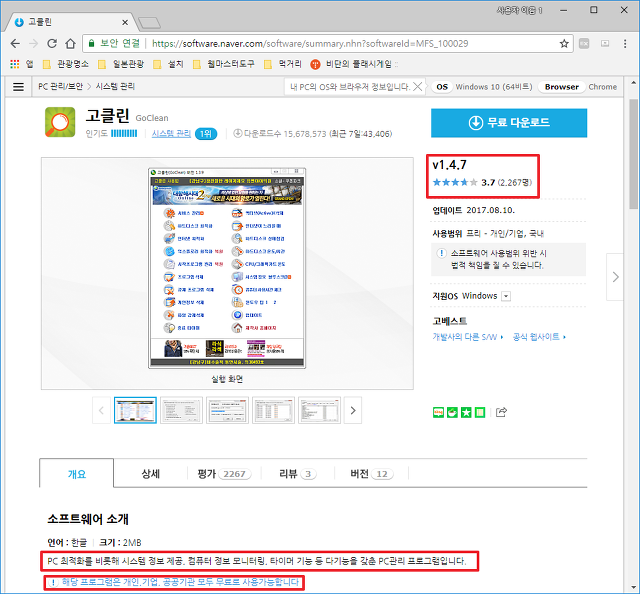Click the right-side next page arrow
640x594 pixels.
(x=615, y=277)
